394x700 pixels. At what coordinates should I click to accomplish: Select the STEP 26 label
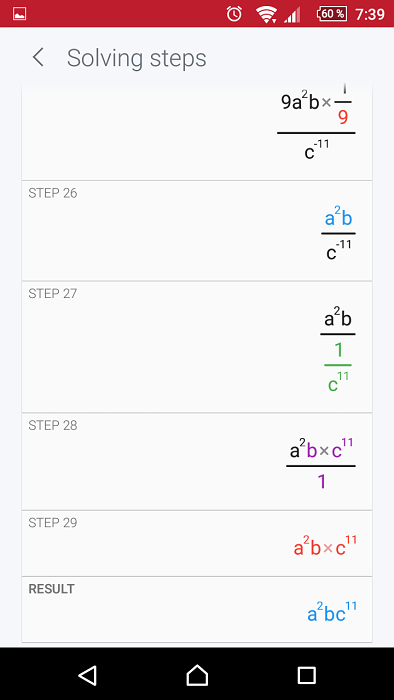point(53,193)
